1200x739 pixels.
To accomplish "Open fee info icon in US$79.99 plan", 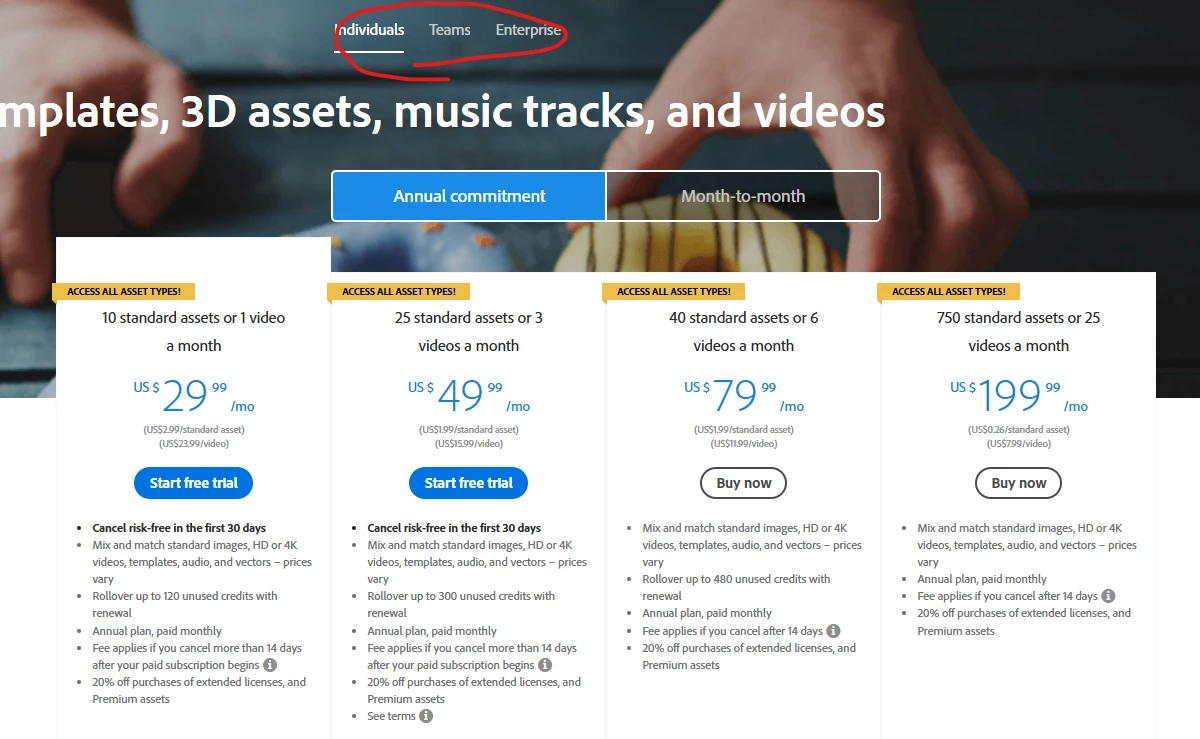I will click(x=834, y=631).
